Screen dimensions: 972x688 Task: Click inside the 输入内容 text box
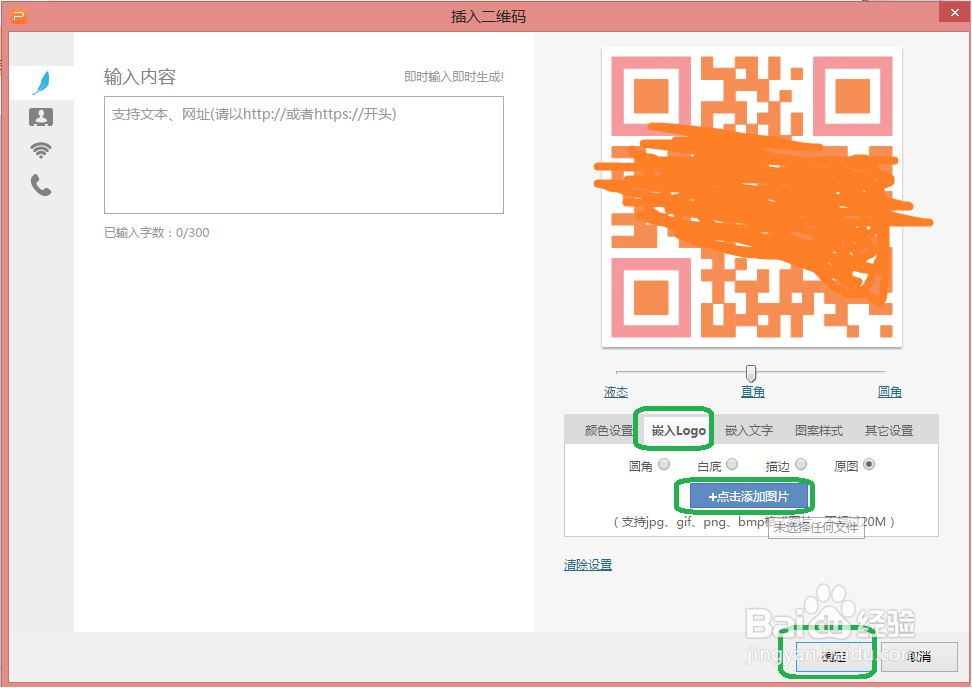point(304,155)
